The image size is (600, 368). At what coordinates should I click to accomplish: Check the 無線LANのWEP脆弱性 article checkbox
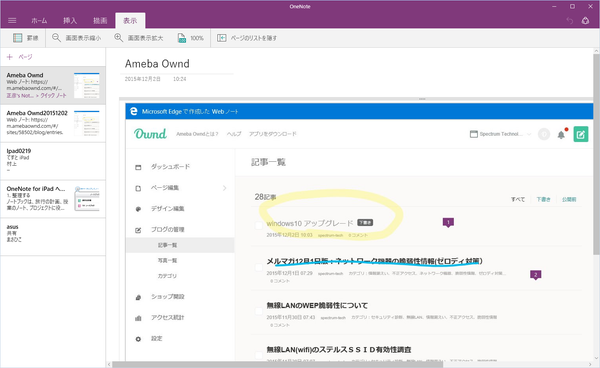259,311
